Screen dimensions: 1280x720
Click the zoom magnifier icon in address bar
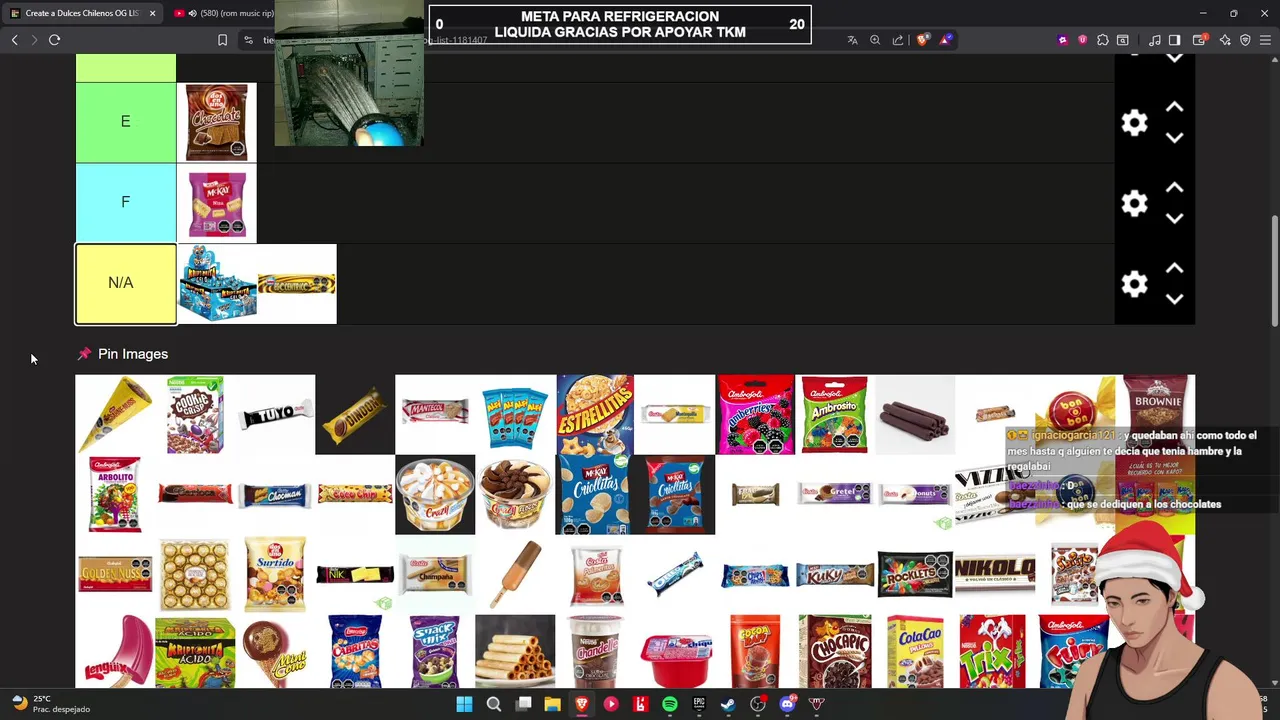click(875, 40)
